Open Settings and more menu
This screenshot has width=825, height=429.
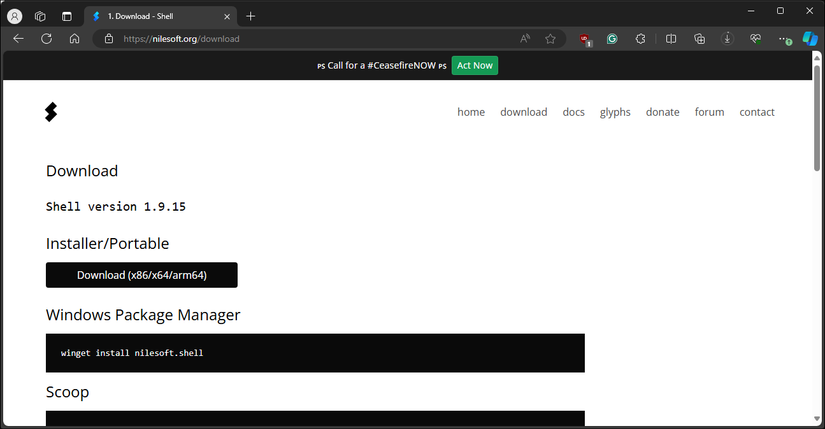point(784,39)
